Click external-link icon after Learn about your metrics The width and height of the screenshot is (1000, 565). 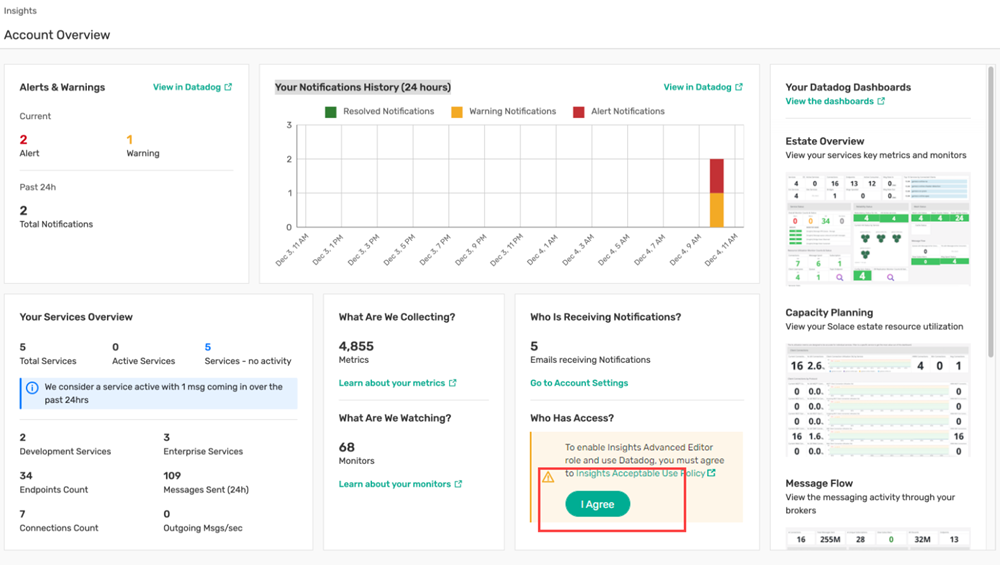tap(453, 383)
